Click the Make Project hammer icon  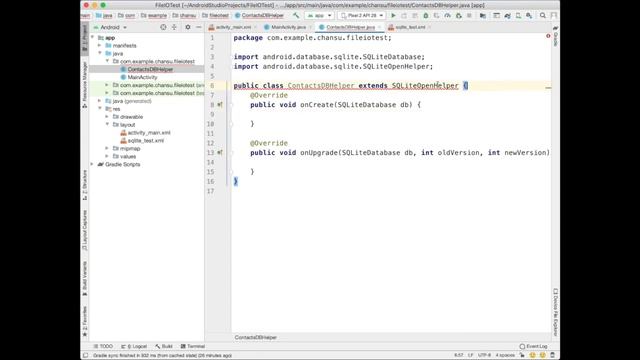296,16
